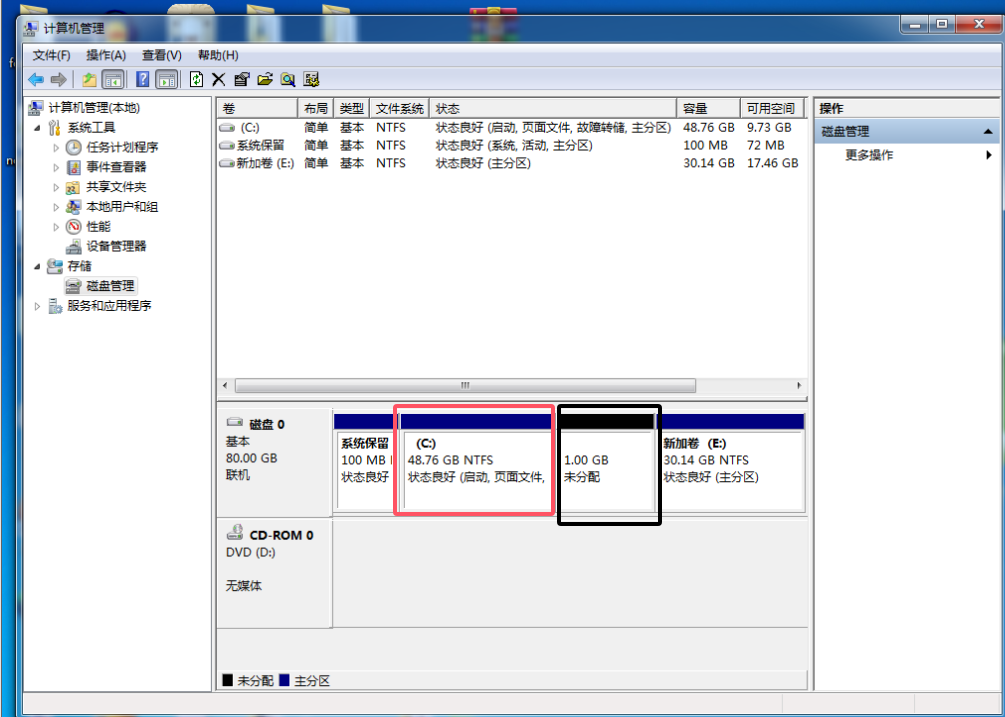Screen dimensions: 1005x717
Task: Click 更多操作 in the actions pane
Action: [869, 155]
